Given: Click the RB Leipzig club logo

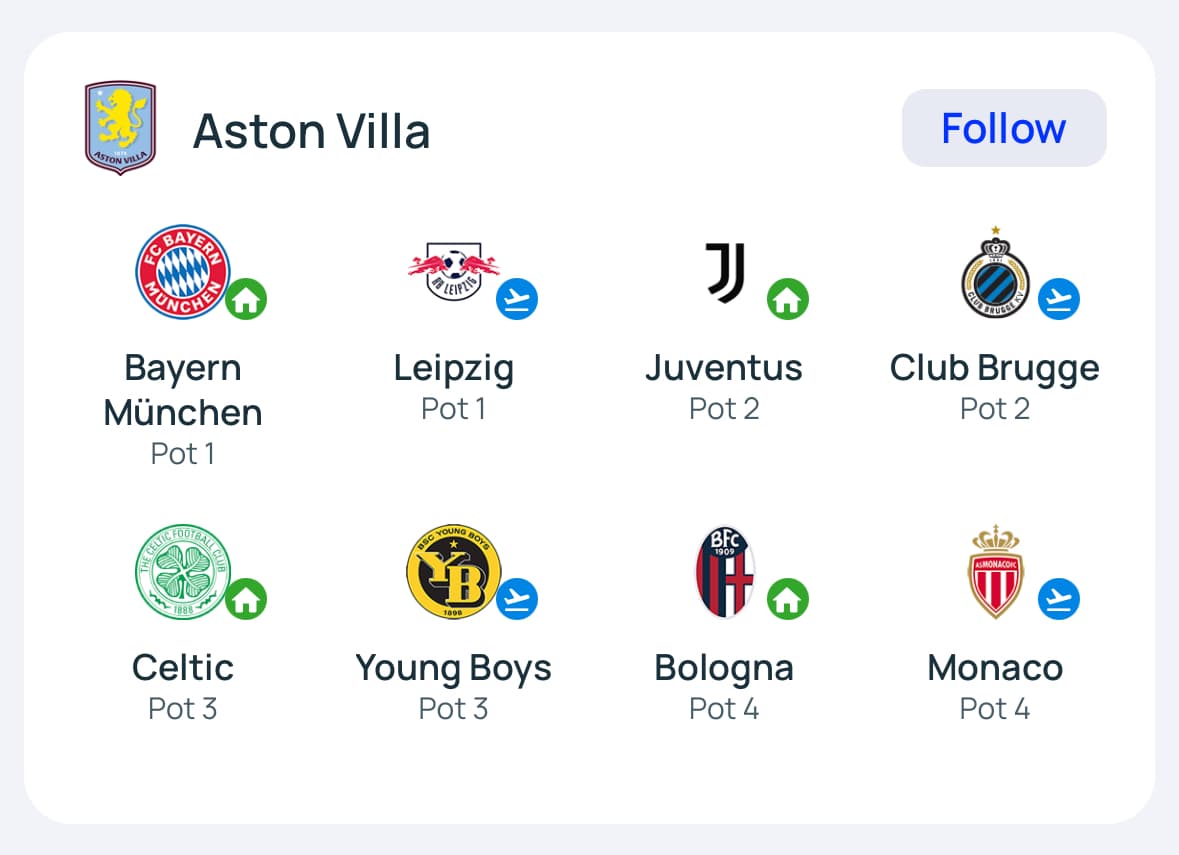Looking at the screenshot, I should click(x=454, y=269).
